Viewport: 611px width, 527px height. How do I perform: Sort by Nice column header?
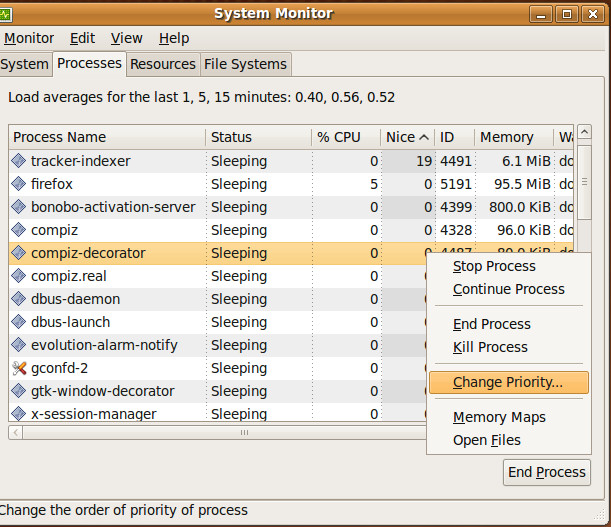(408, 137)
